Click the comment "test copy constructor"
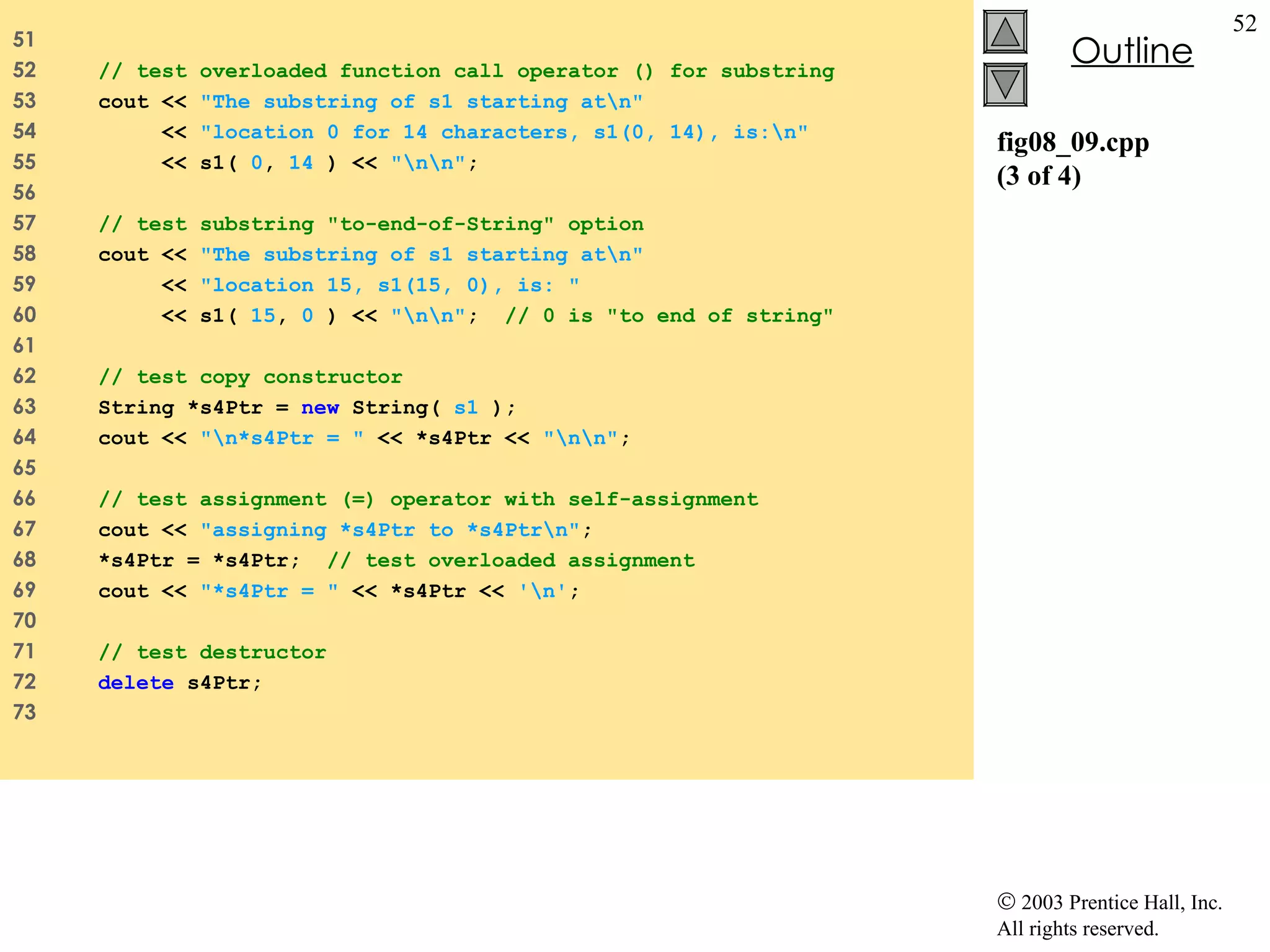Screen dimensions: 1270x952 [251, 377]
